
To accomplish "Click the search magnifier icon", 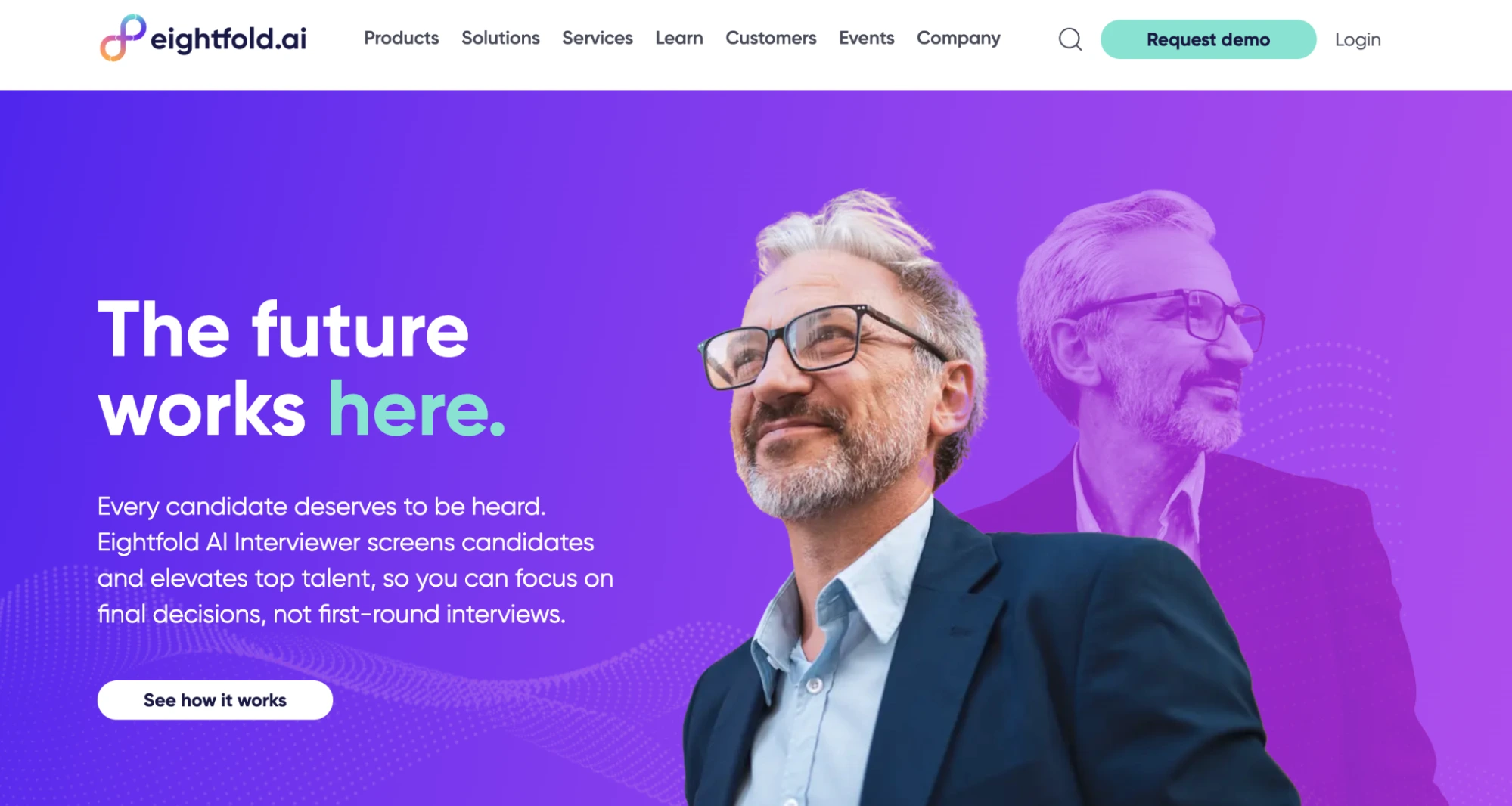I will pos(1070,39).
